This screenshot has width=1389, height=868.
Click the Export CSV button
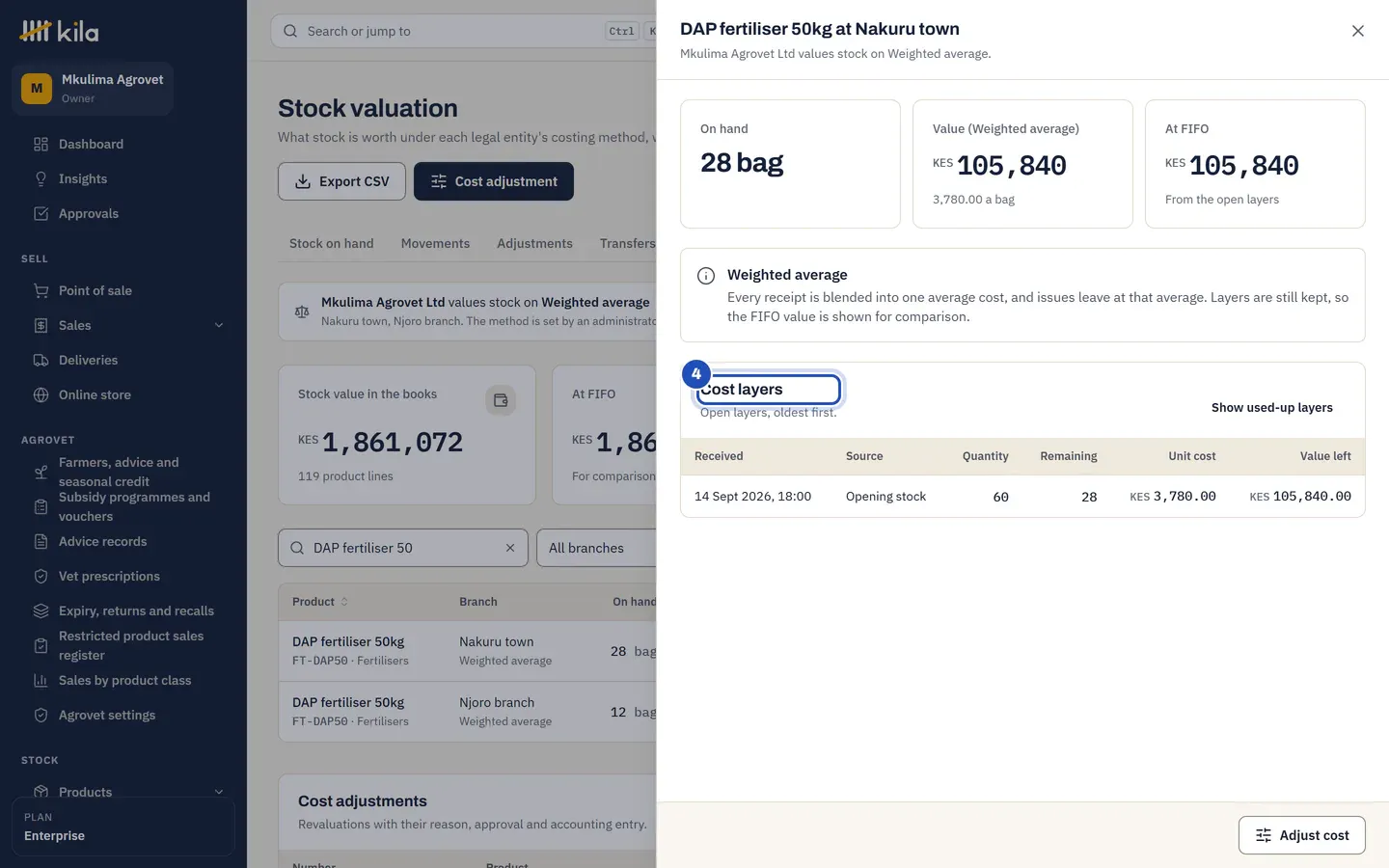click(341, 181)
